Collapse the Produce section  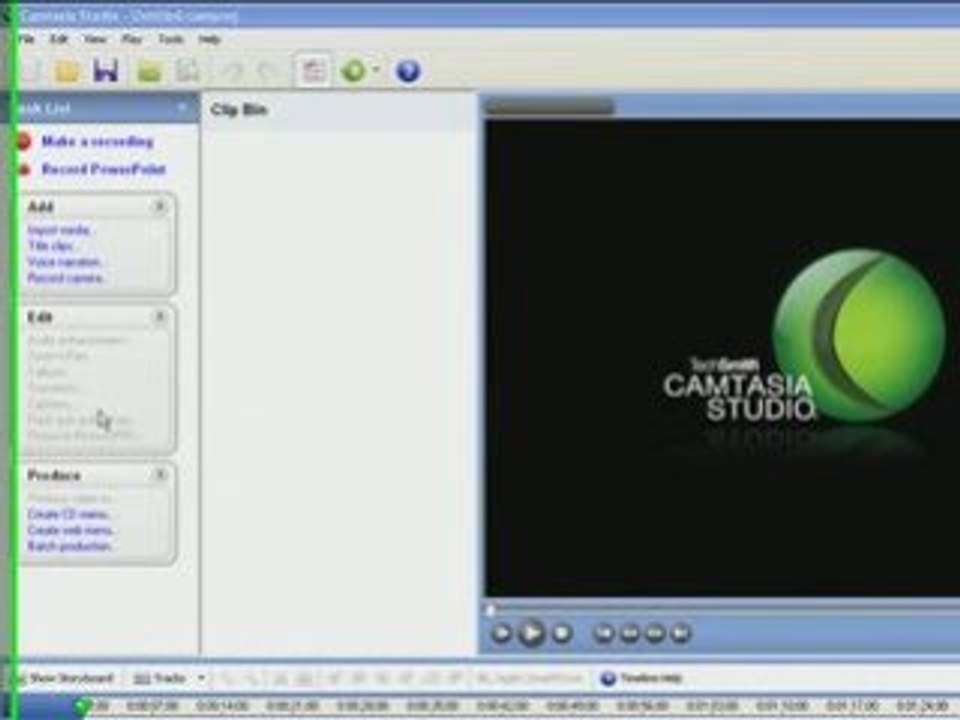[x=160, y=474]
